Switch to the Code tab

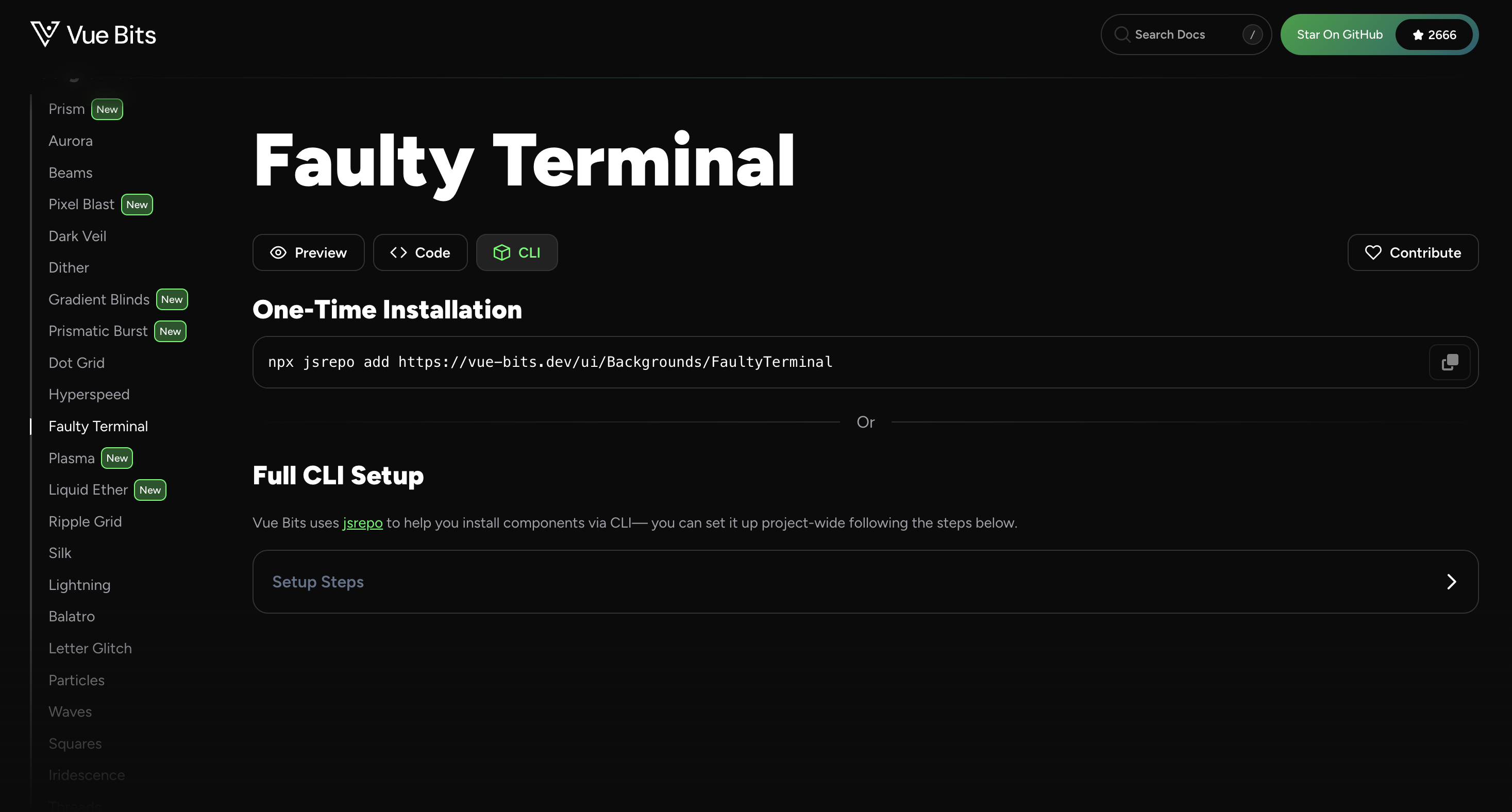pos(421,253)
